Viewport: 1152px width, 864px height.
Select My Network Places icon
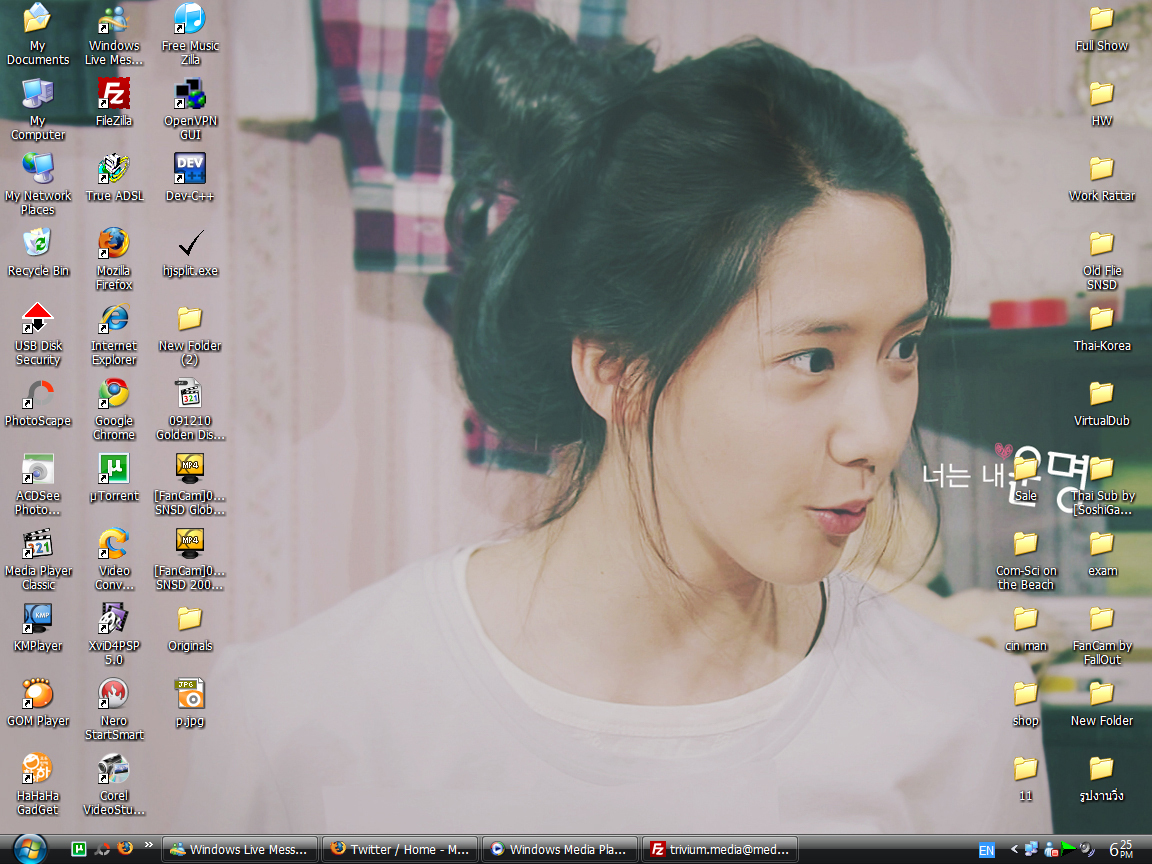coord(37,184)
